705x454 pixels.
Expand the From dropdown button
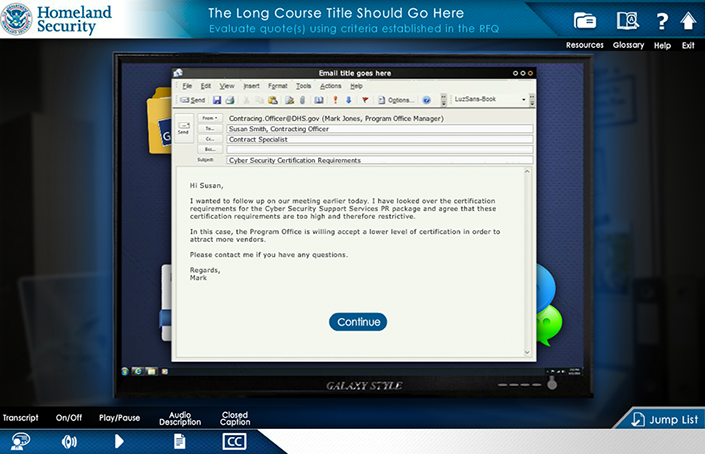pos(210,118)
